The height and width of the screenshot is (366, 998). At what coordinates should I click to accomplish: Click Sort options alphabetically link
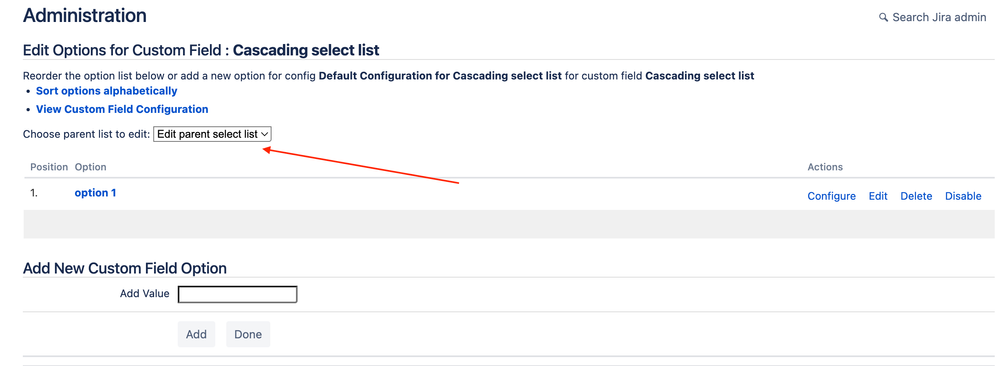click(x=106, y=91)
